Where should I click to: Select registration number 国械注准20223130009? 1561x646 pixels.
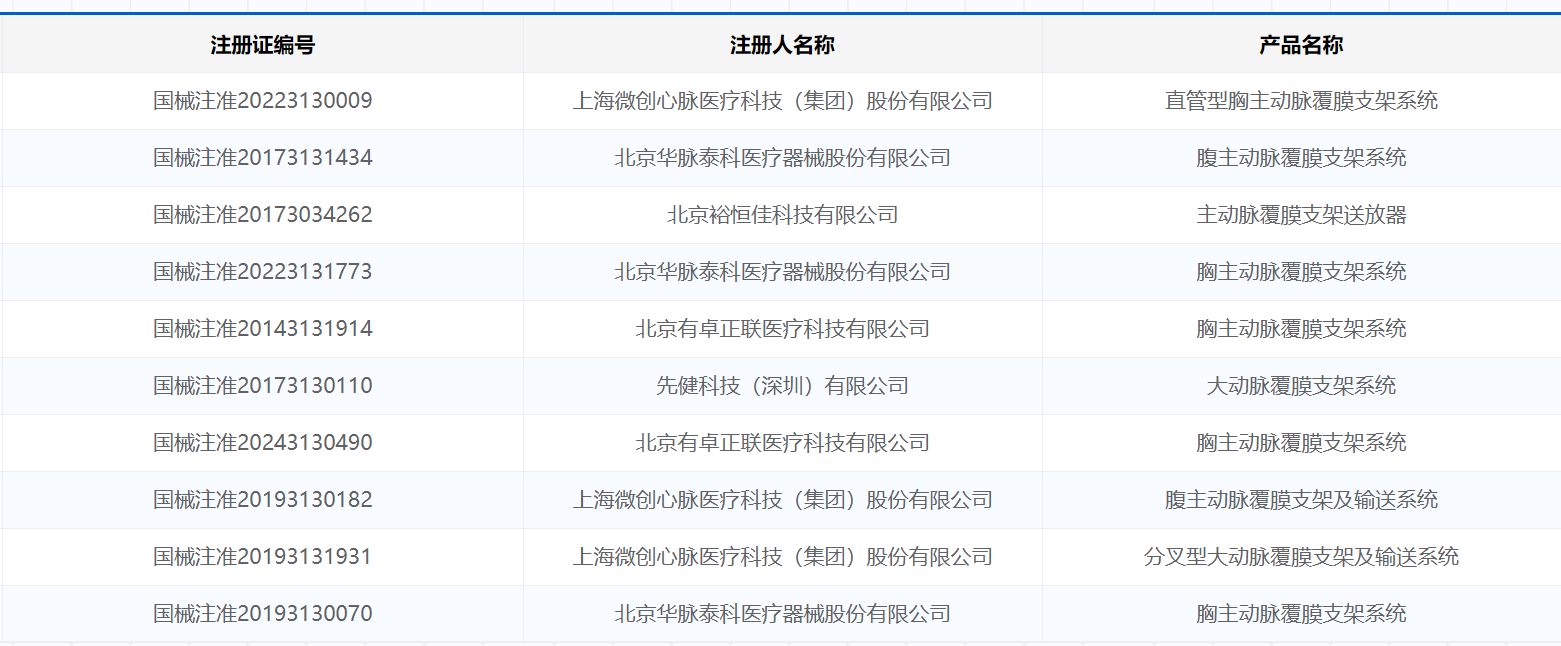tap(262, 101)
